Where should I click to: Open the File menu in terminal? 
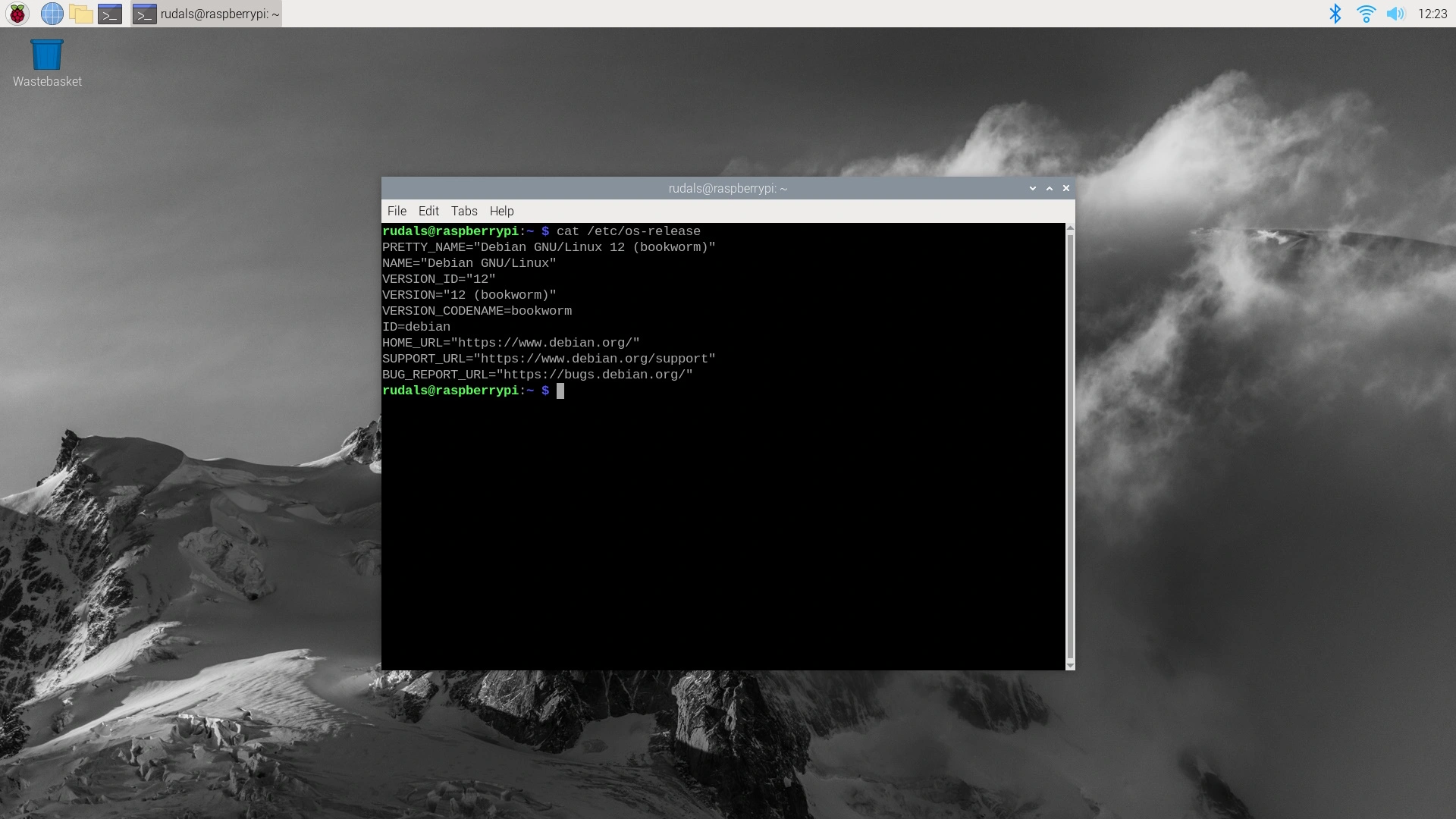coord(397,210)
